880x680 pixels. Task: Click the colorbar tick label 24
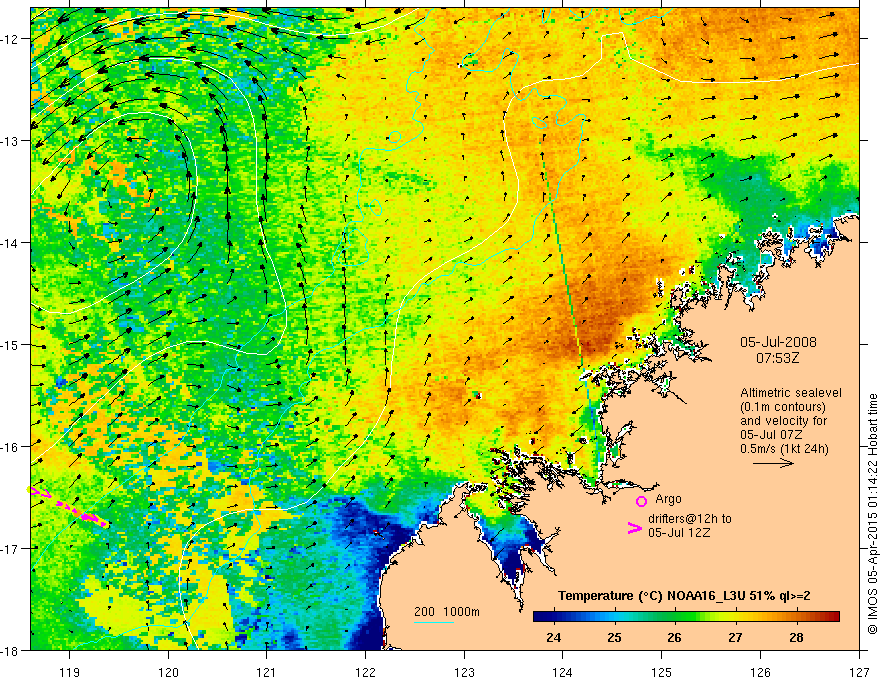pos(553,637)
